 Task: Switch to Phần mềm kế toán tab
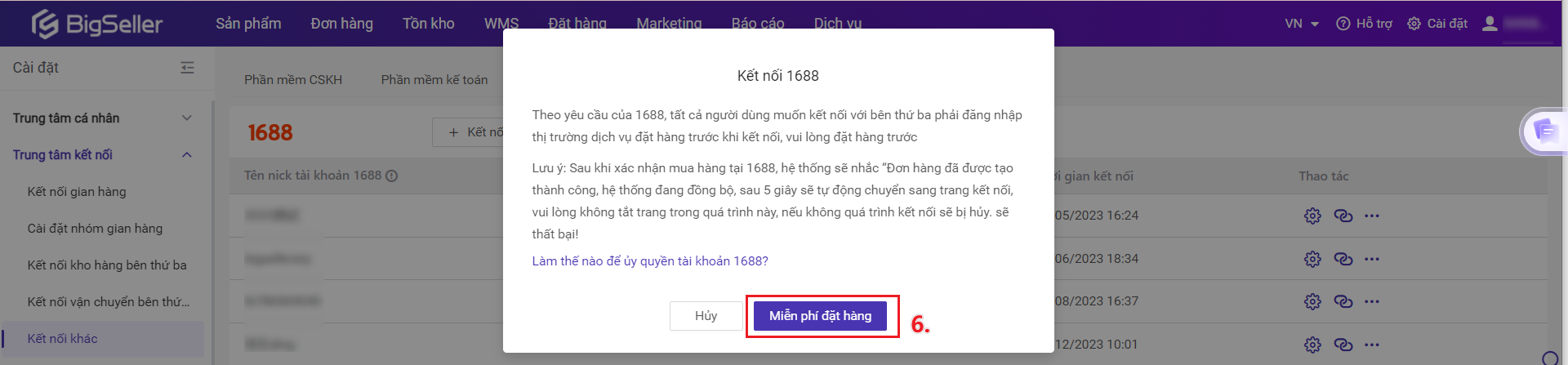pos(434,79)
